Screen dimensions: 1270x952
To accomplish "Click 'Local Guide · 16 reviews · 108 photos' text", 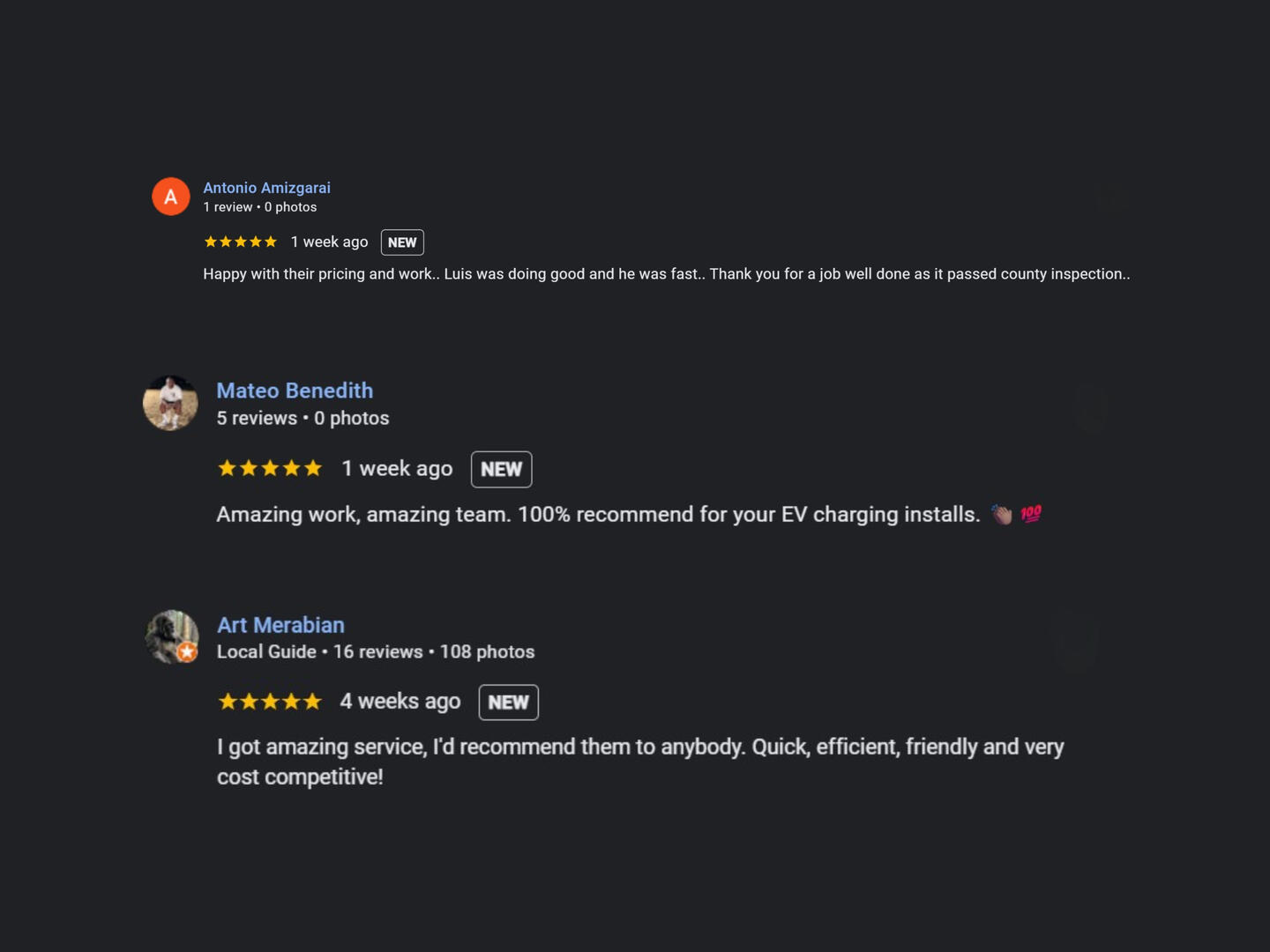I will (376, 651).
